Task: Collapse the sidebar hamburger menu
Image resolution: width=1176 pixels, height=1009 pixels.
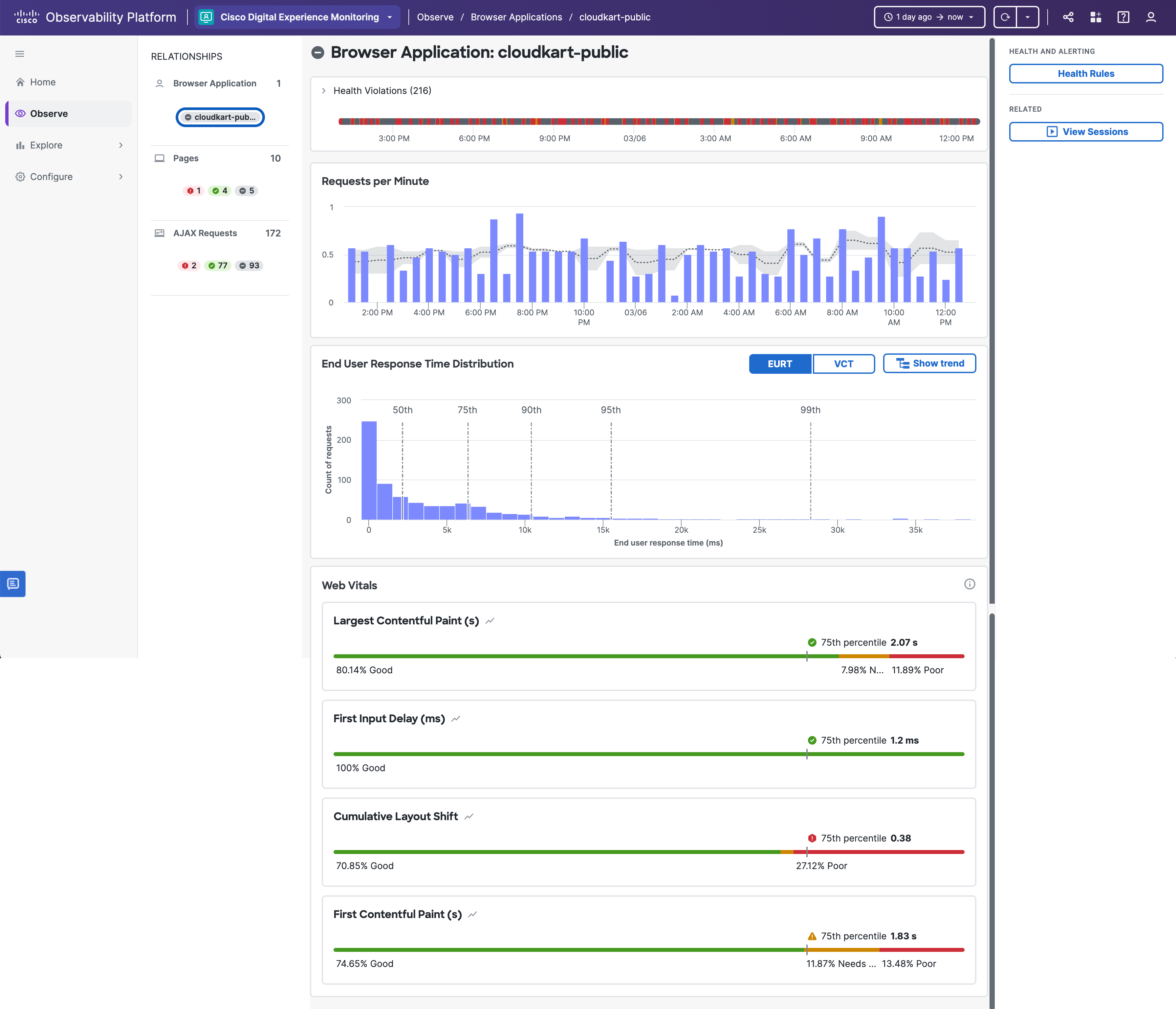Action: click(20, 54)
